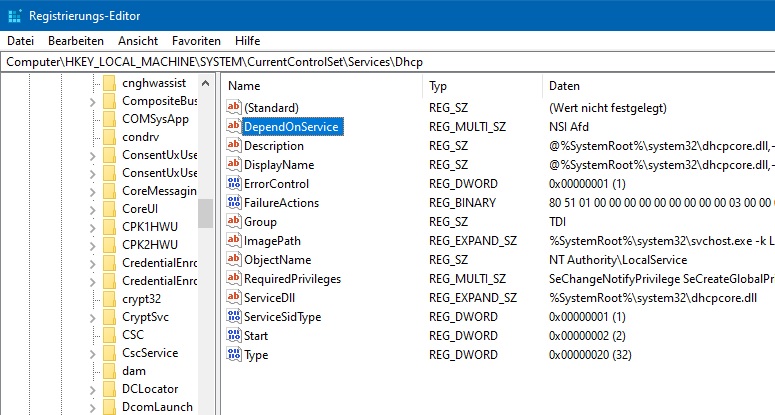Select the ImagePath value name
775x415 pixels.
pos(272,241)
